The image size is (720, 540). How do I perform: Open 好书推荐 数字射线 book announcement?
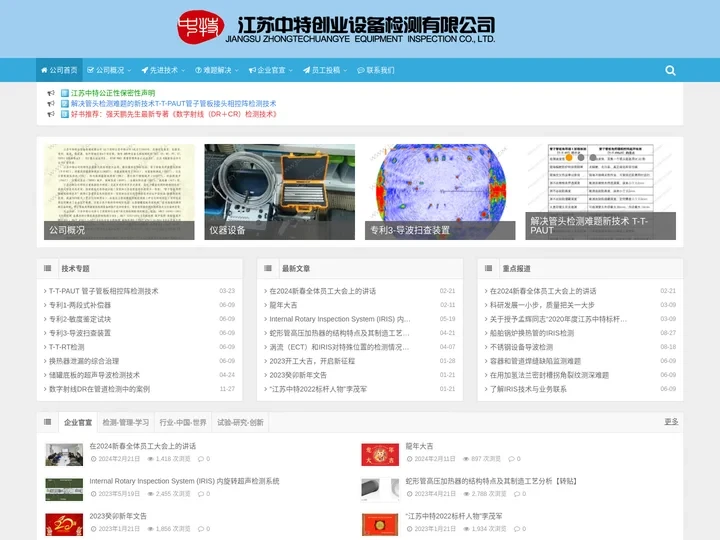point(174,114)
